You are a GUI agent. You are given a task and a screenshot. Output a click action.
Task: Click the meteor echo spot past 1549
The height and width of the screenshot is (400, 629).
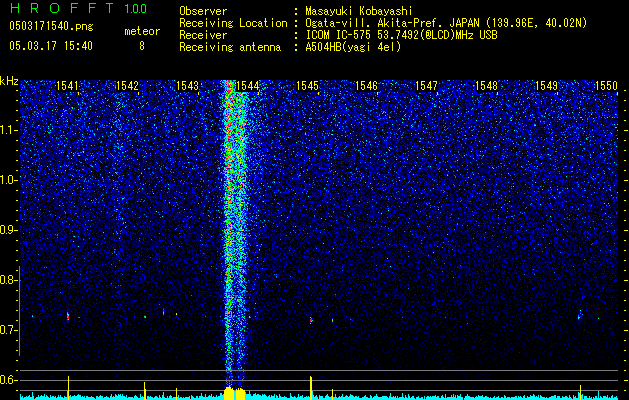click(x=580, y=315)
